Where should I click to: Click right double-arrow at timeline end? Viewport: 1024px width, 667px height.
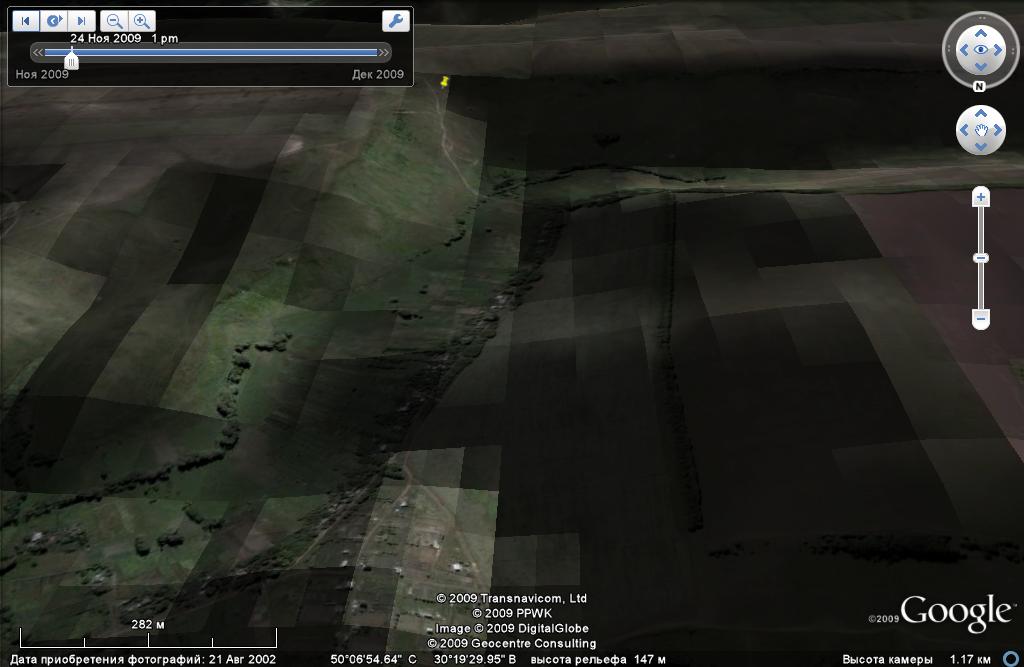pyautogui.click(x=384, y=52)
